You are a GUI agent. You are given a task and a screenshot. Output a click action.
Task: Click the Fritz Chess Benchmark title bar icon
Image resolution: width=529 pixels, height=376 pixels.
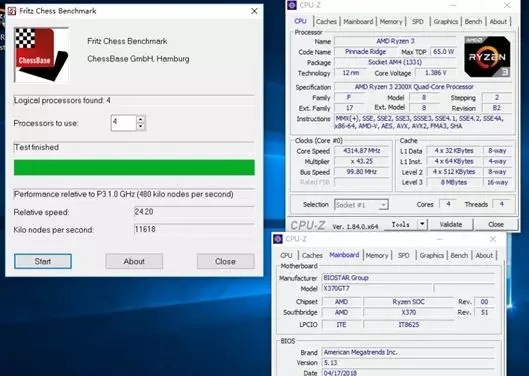point(12,11)
